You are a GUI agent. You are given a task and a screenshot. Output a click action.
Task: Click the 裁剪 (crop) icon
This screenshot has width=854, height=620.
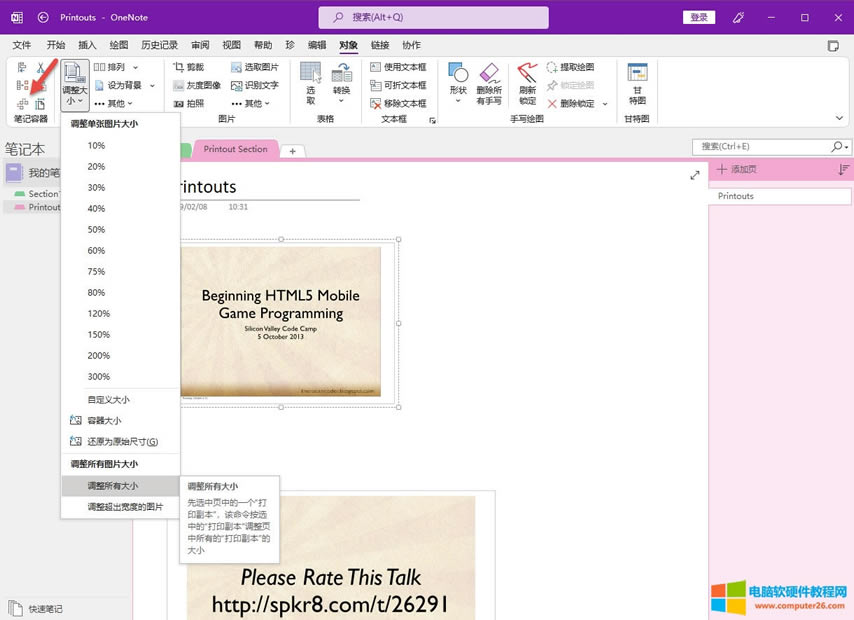(189, 67)
